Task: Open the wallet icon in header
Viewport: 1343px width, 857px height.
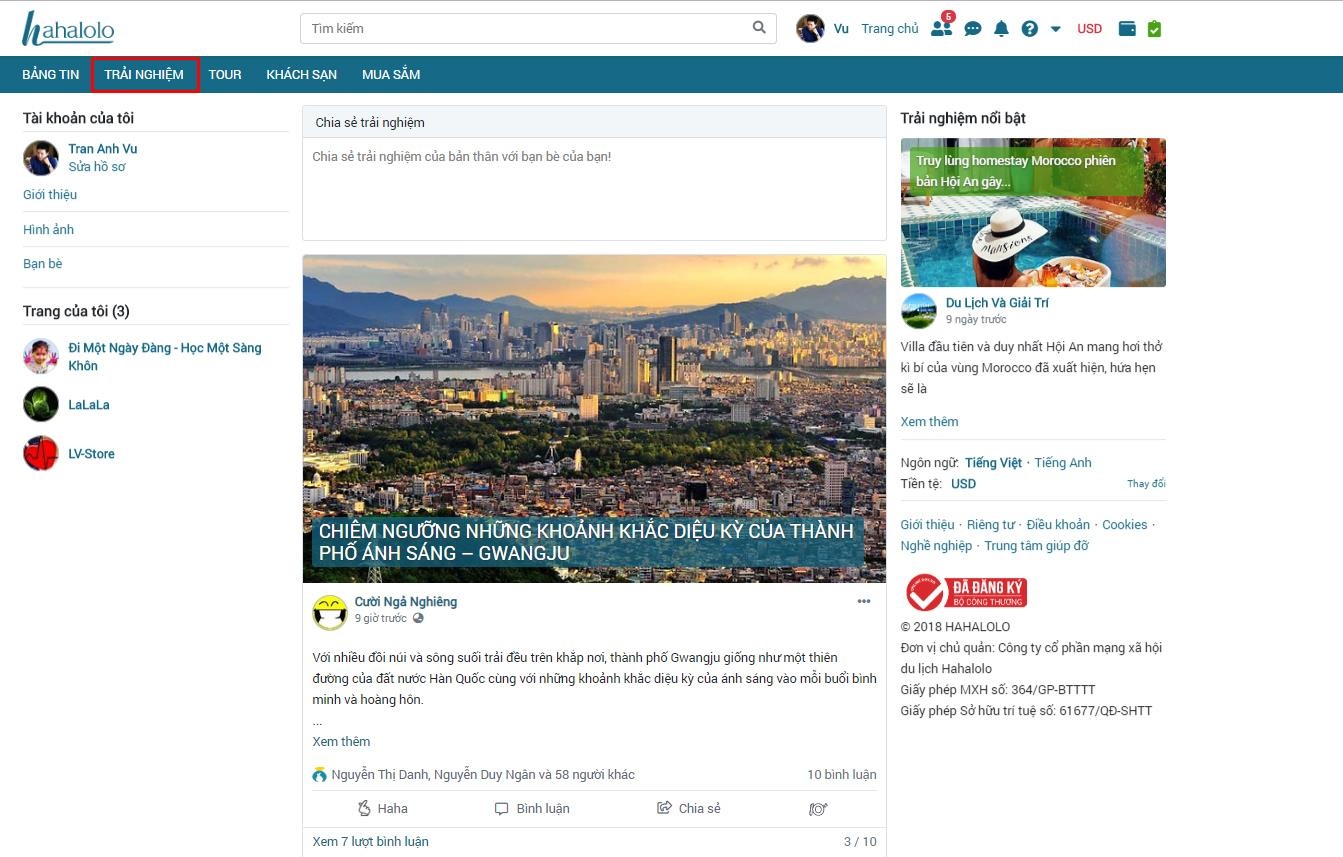Action: pos(1127,29)
